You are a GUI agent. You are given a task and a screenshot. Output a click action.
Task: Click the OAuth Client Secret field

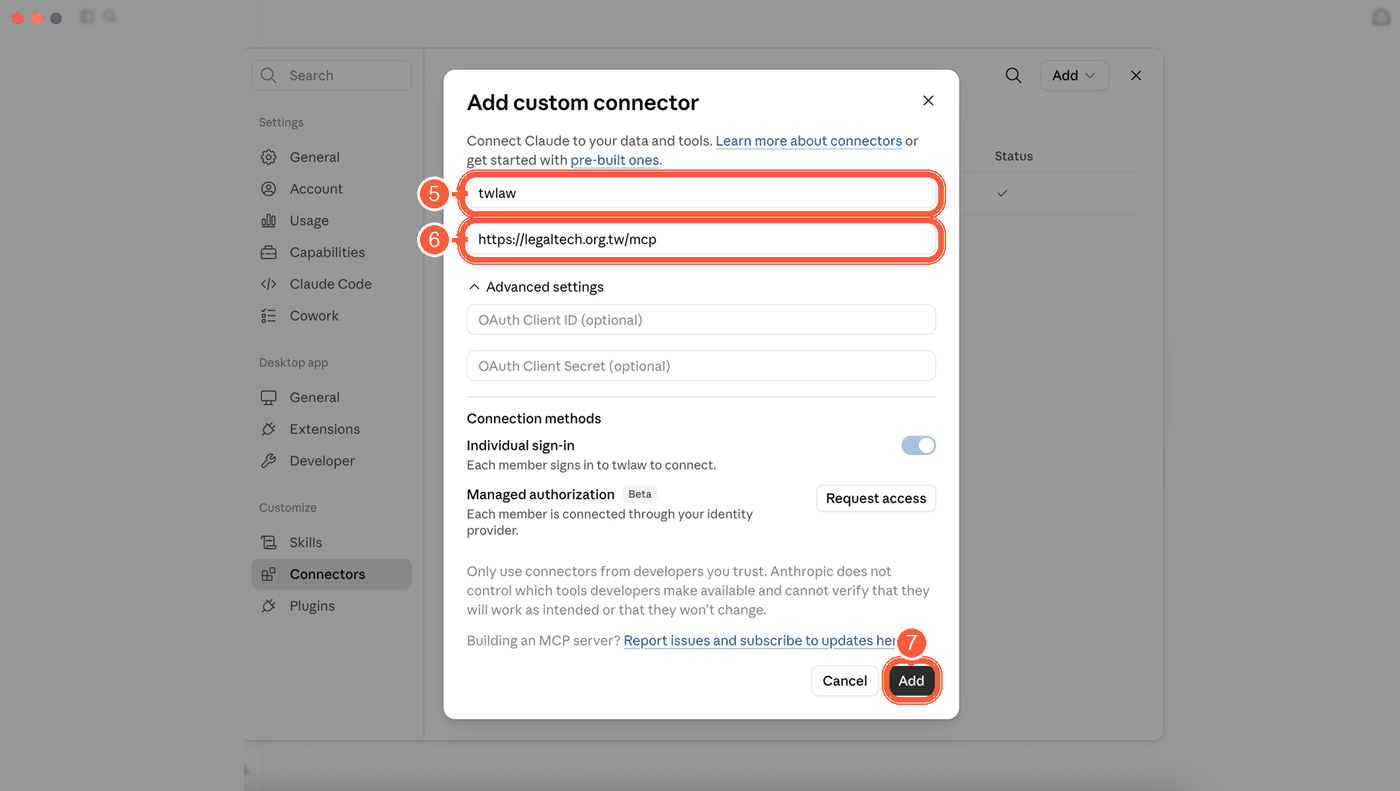[701, 366]
